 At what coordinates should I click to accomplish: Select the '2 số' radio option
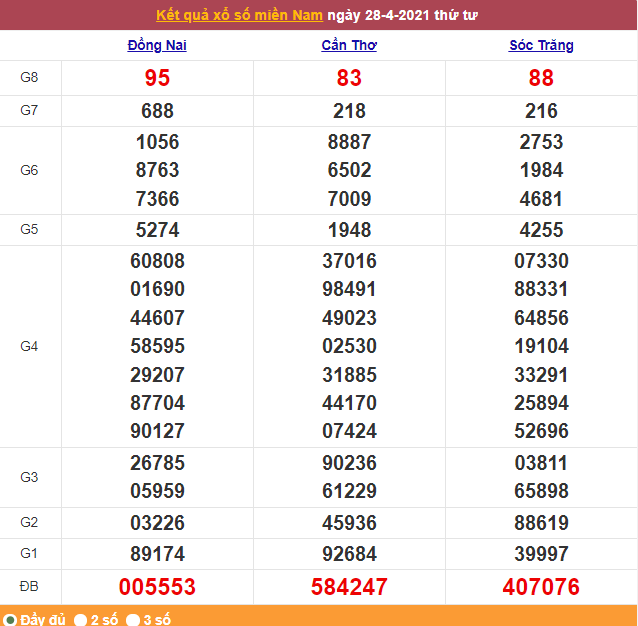(81, 619)
